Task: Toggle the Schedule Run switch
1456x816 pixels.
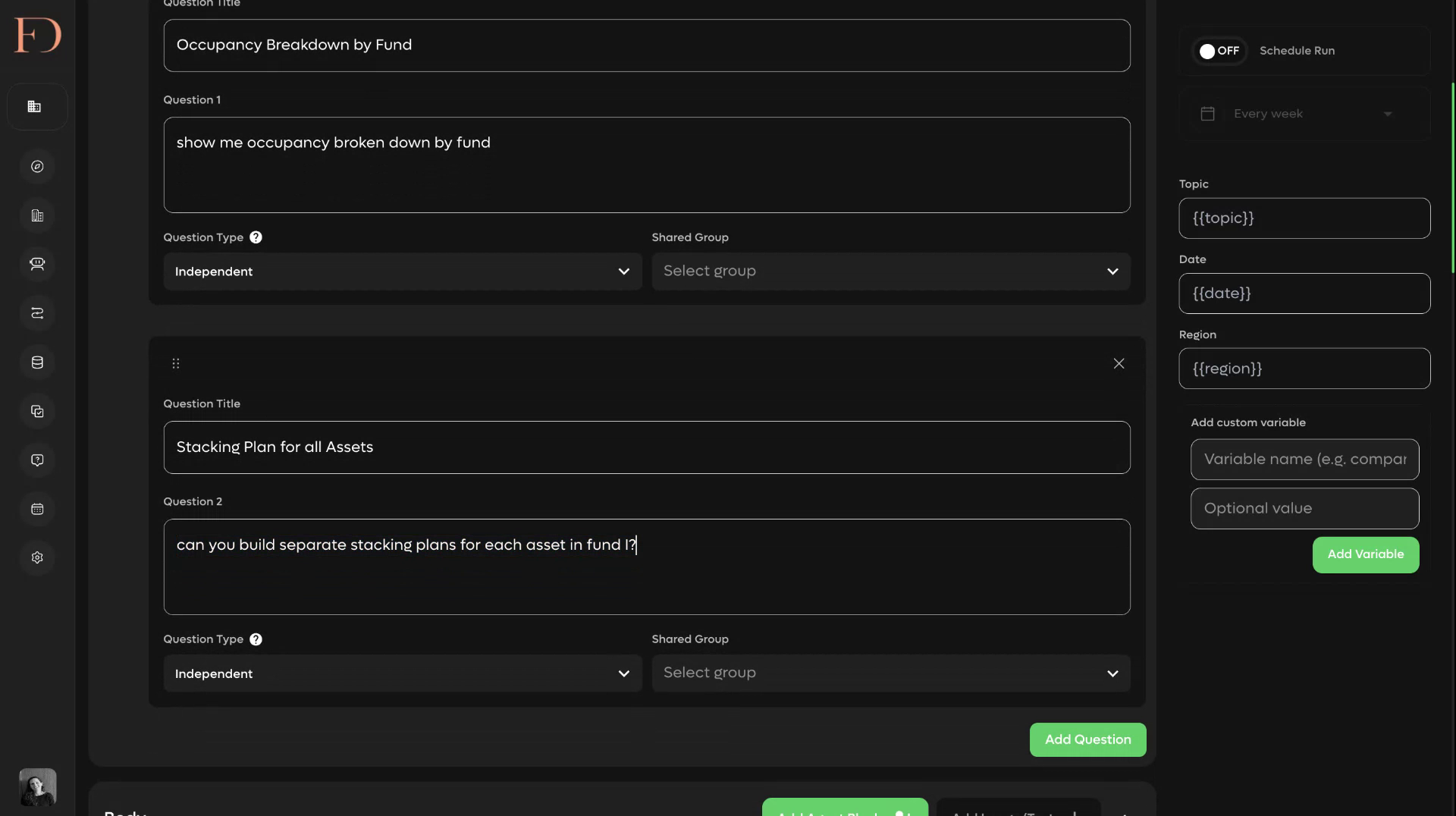Action: pos(1219,51)
